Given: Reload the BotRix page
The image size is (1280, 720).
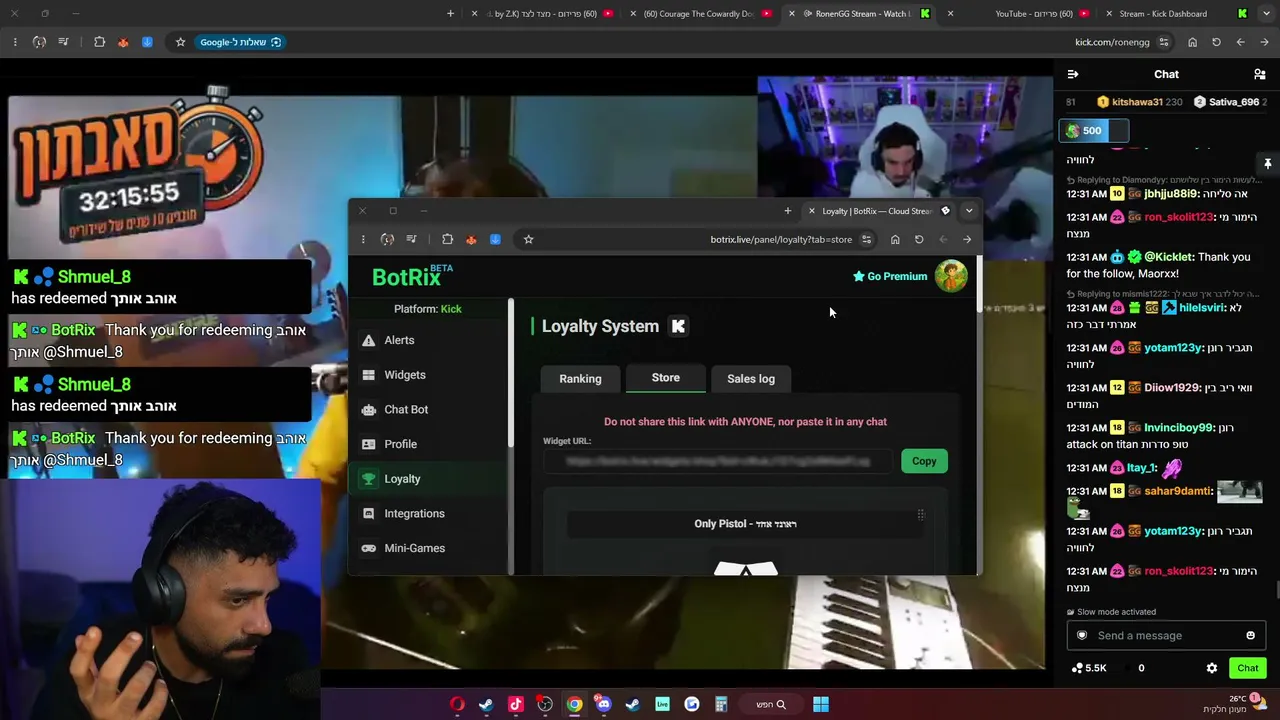Looking at the screenshot, I should [x=919, y=239].
